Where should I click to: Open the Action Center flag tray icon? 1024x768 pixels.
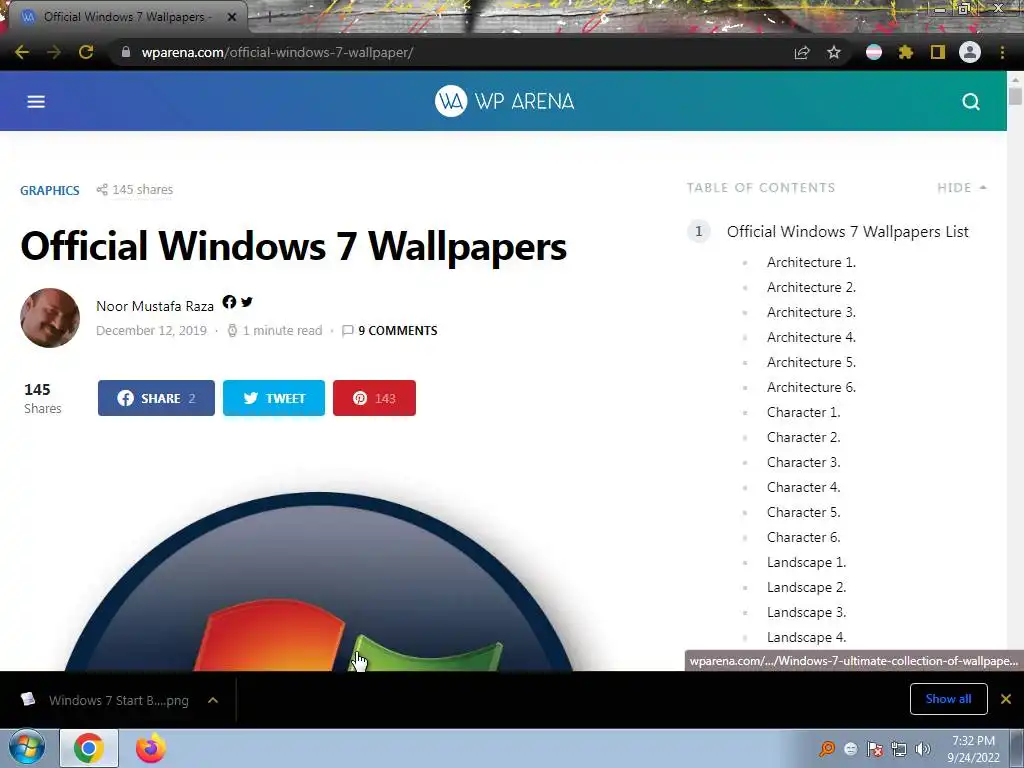(x=875, y=749)
